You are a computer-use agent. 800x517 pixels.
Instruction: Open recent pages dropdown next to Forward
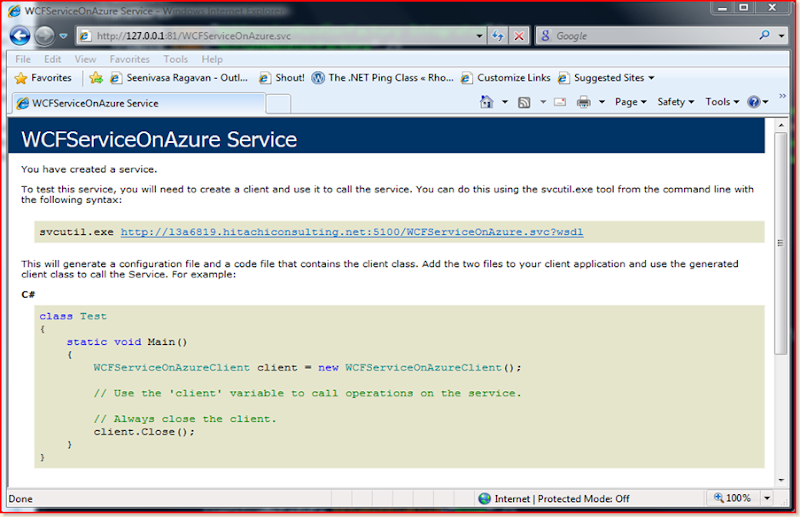tap(63, 36)
